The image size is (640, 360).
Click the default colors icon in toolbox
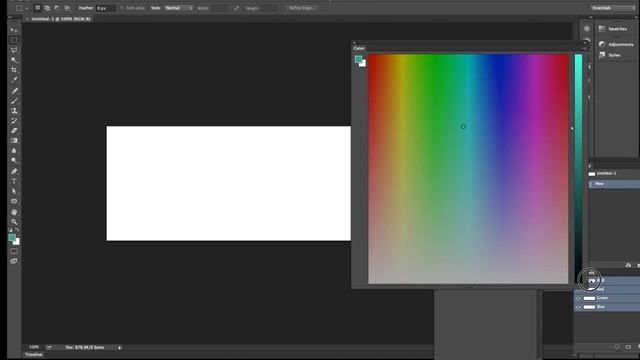coord(10,230)
